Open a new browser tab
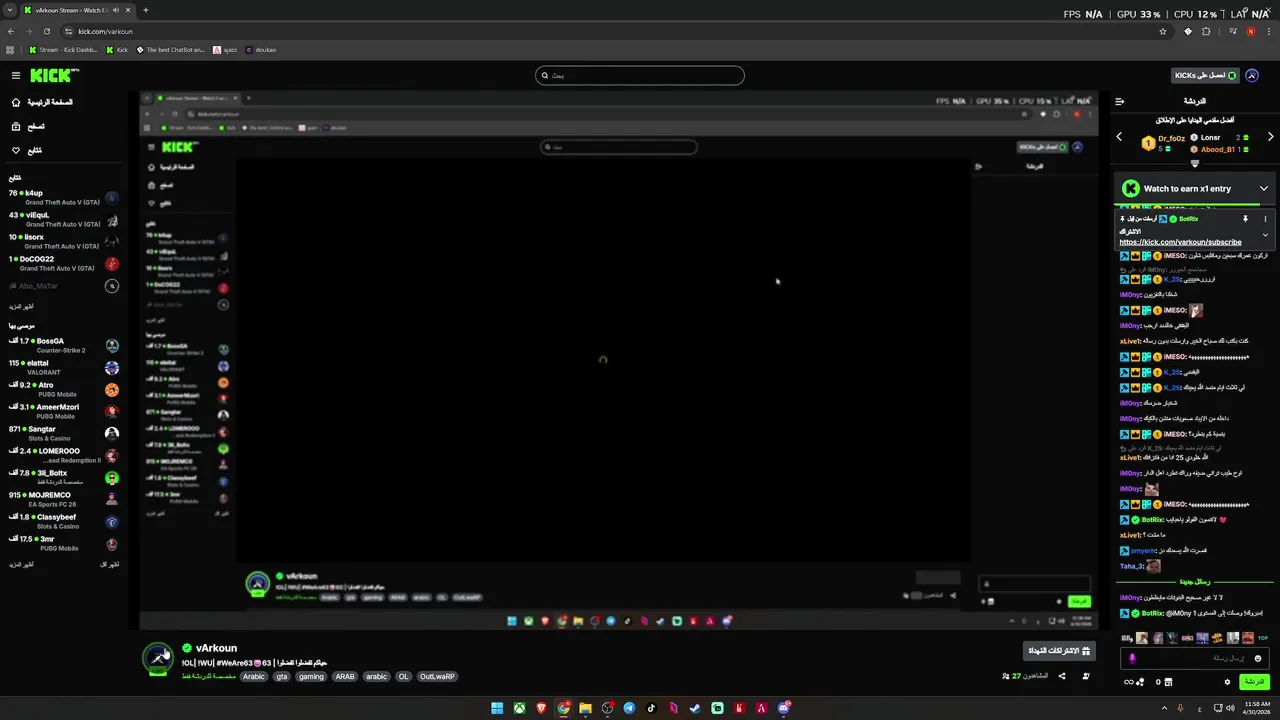Image resolution: width=1280 pixels, height=720 pixels. coord(146,10)
